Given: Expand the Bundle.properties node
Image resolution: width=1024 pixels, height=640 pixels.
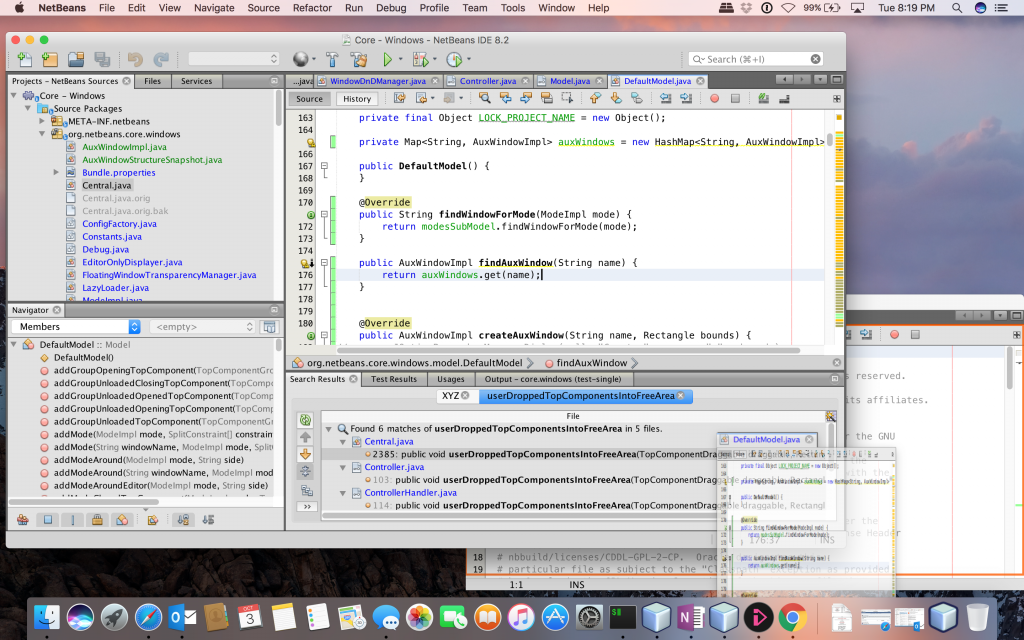Looking at the screenshot, I should tap(56, 172).
